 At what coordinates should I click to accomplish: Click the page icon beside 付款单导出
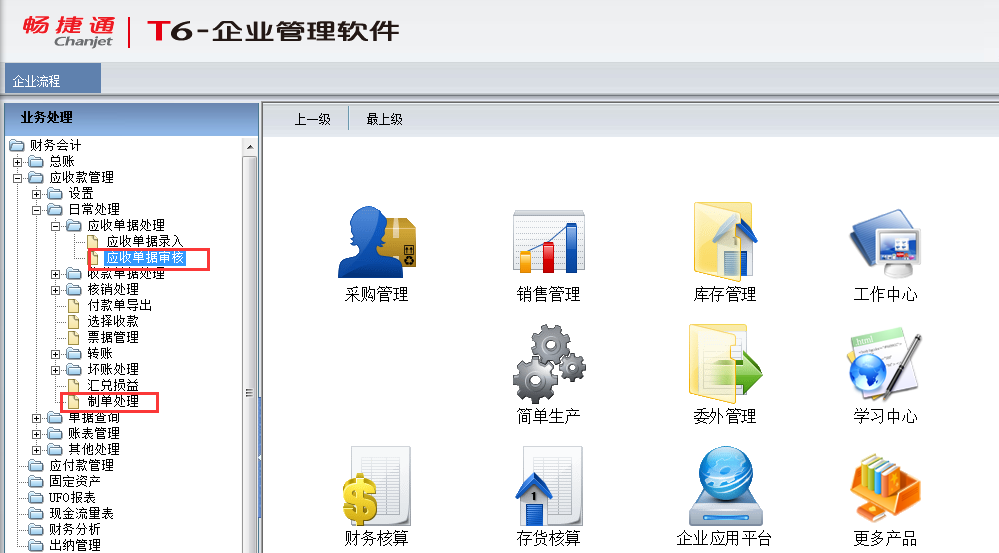pyautogui.click(x=74, y=305)
